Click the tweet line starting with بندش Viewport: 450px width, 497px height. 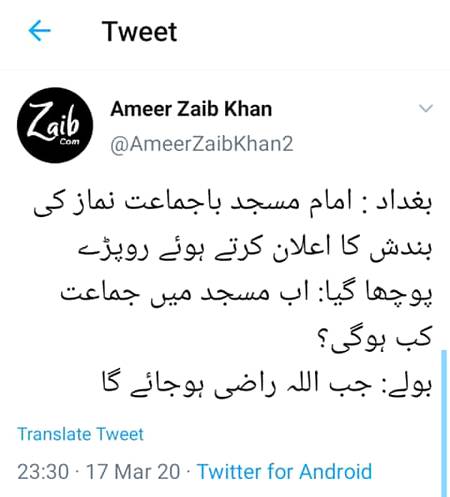[x=255, y=248]
